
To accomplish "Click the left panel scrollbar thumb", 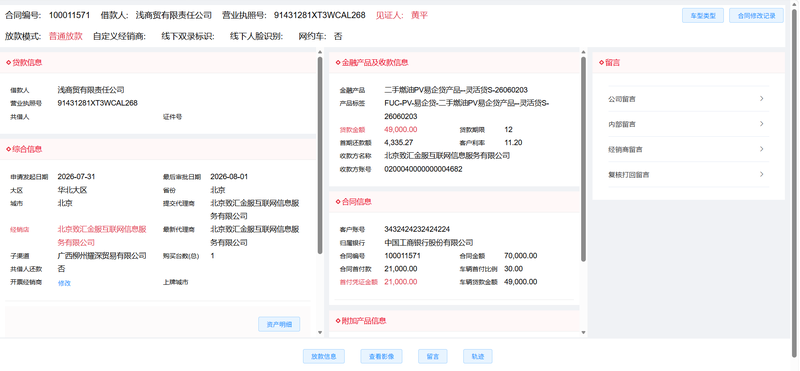I will tap(320, 155).
